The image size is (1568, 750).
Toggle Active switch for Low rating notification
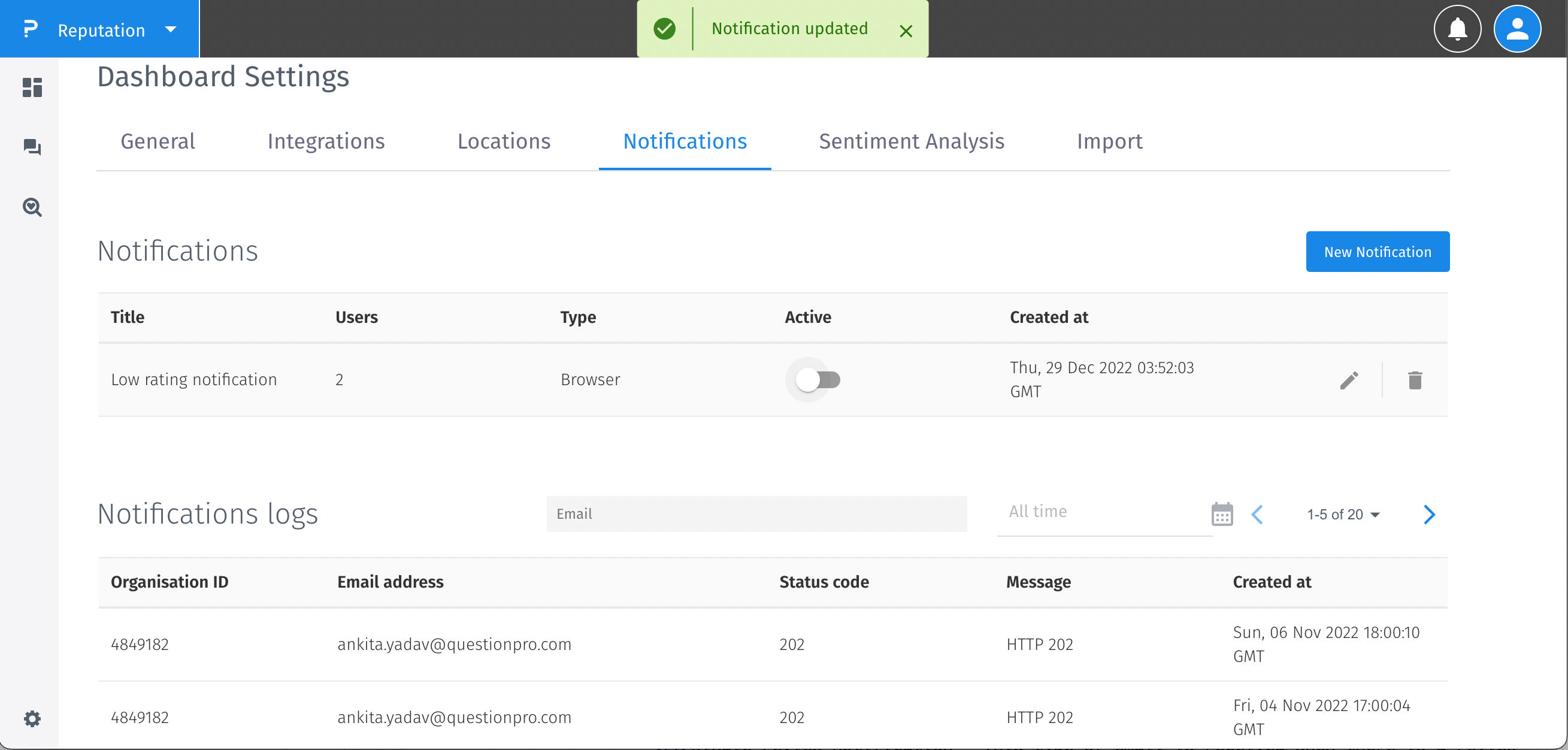click(x=819, y=380)
